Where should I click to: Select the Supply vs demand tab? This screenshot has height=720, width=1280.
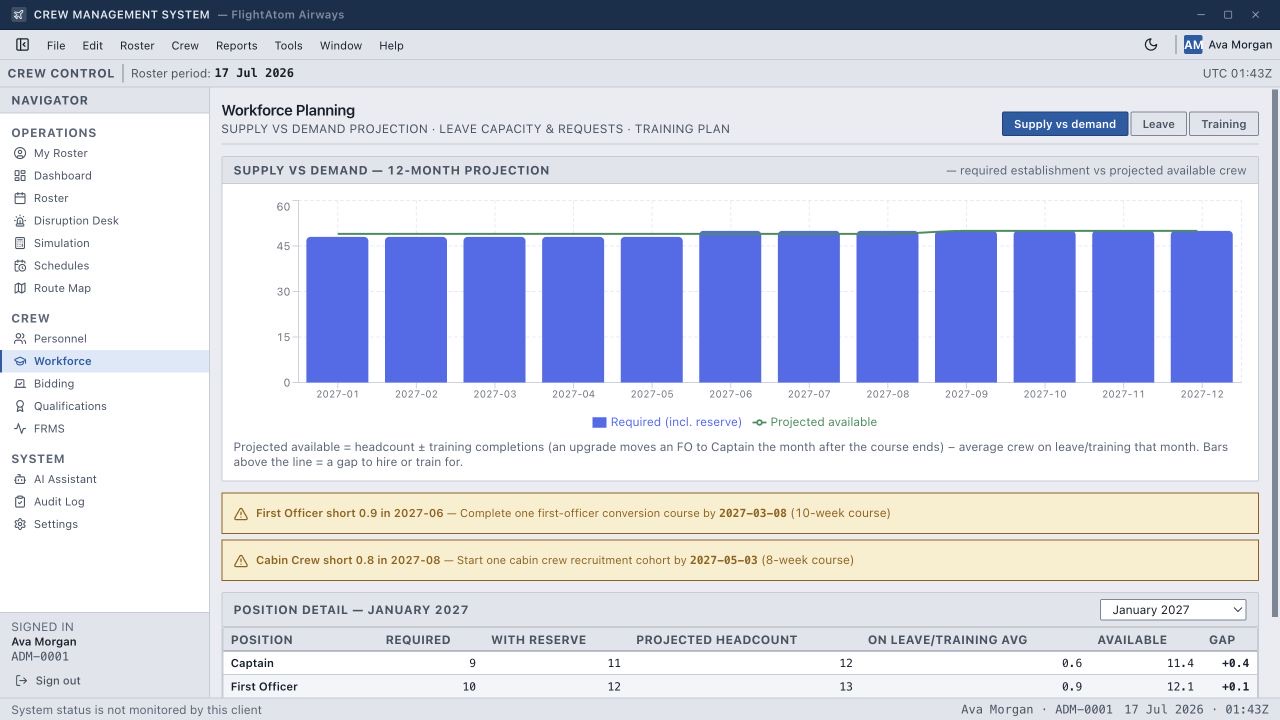coord(1065,124)
